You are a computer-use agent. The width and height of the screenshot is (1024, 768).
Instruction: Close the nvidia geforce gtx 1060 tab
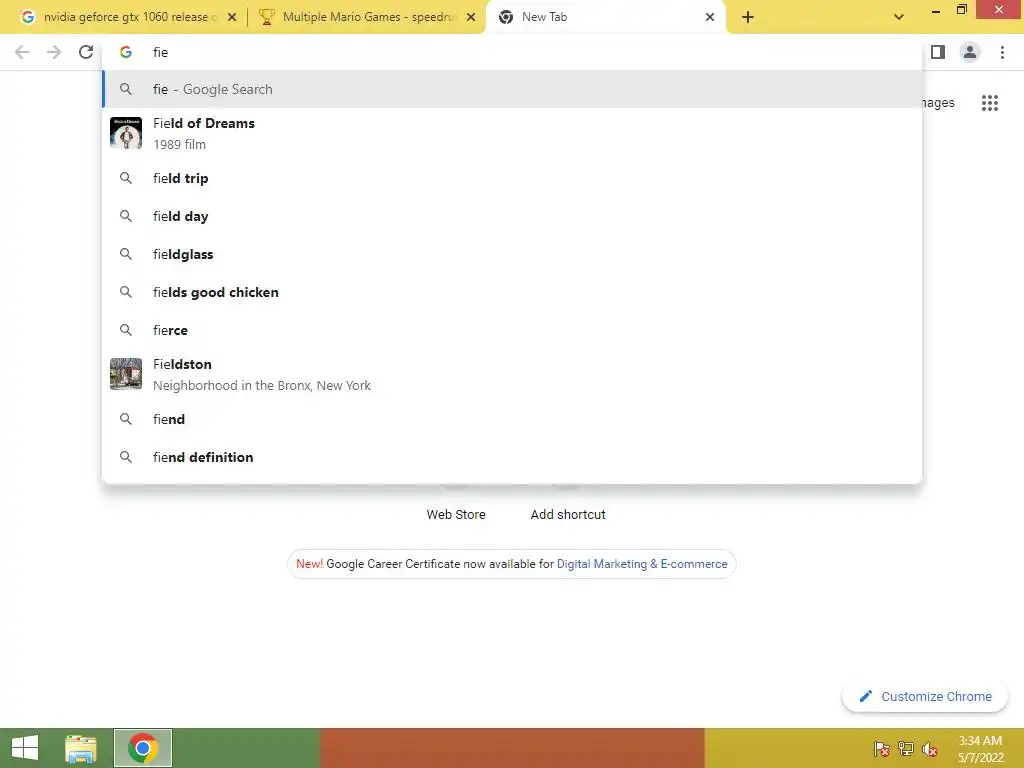pos(232,17)
